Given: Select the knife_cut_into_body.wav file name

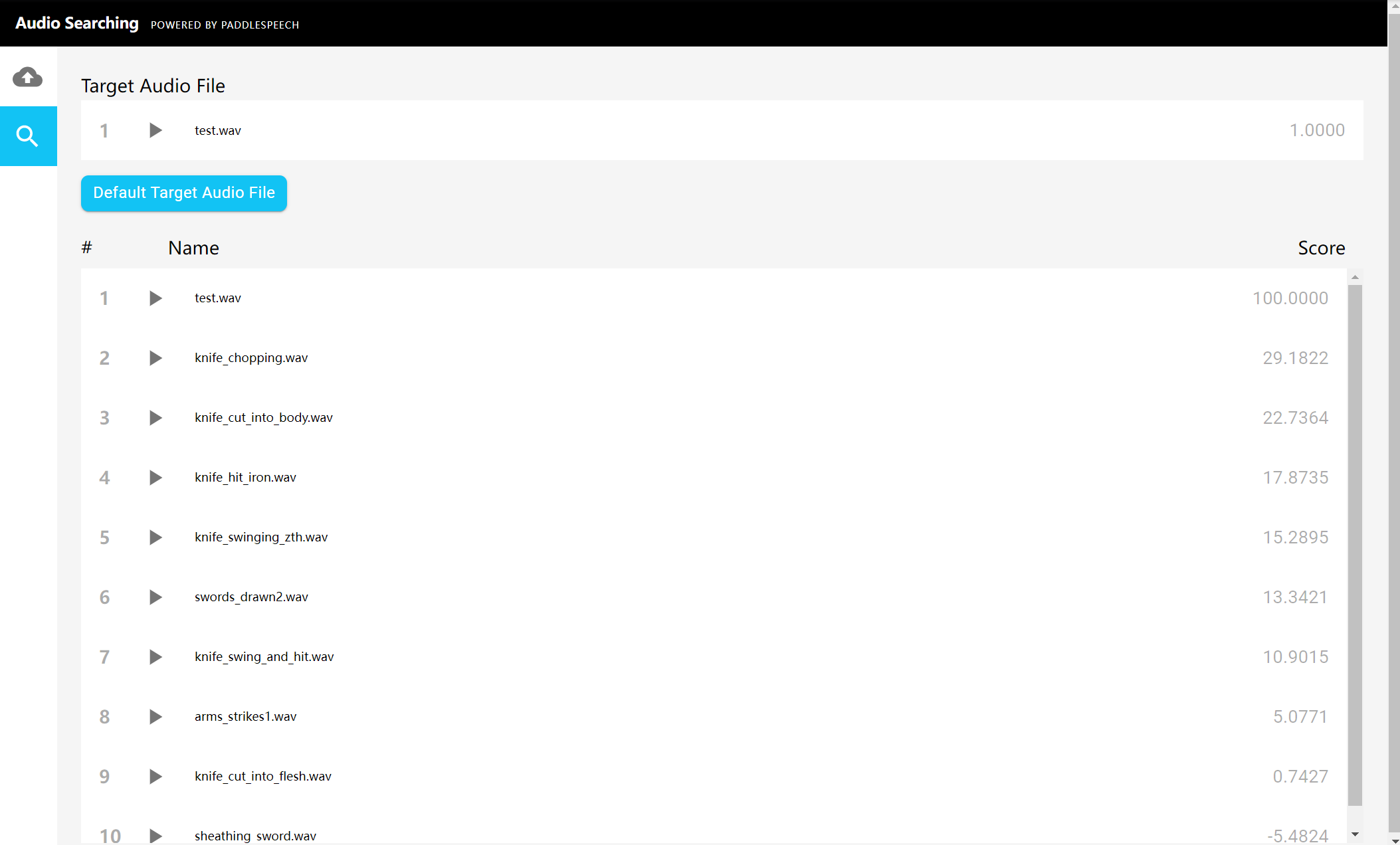Looking at the screenshot, I should pos(264,418).
